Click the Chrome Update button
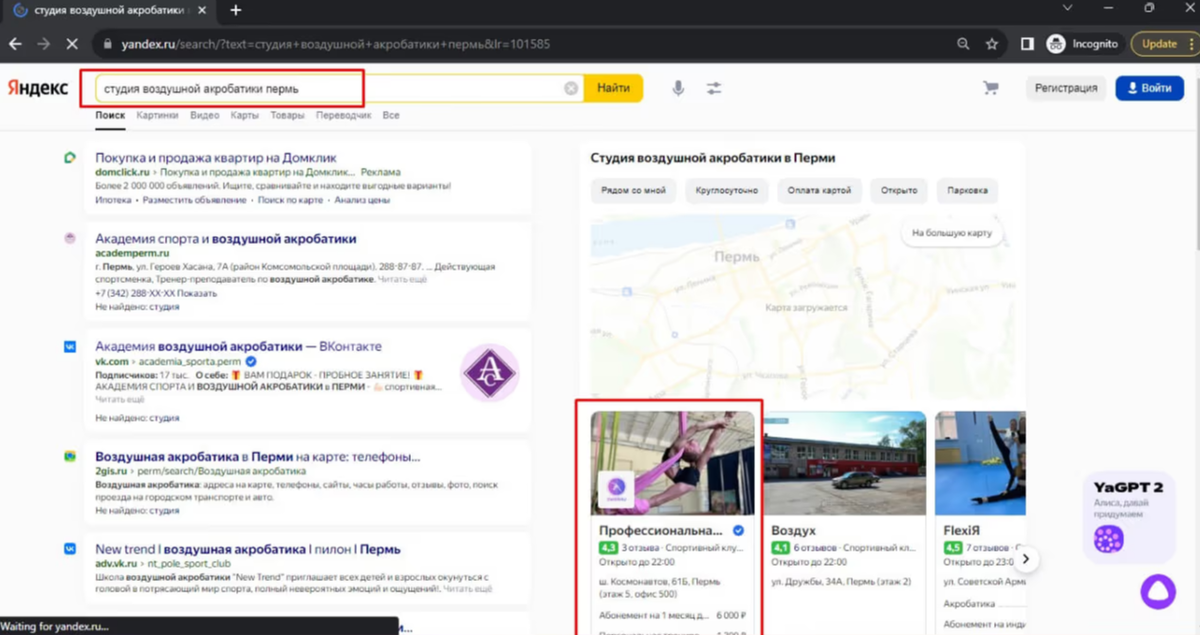1200x635 pixels. 1159,44
